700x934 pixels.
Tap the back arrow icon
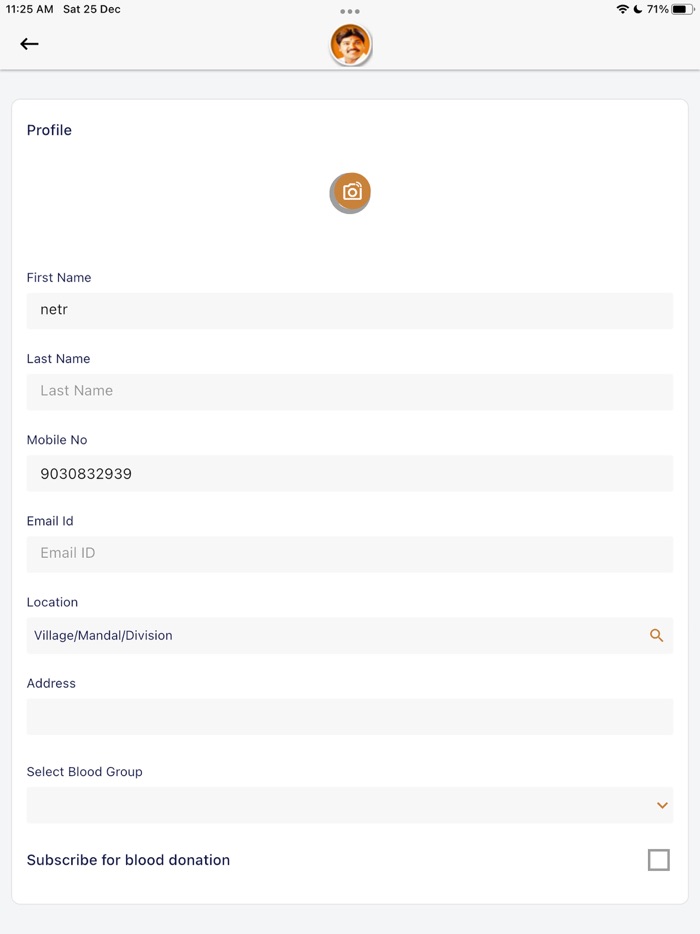[x=29, y=44]
